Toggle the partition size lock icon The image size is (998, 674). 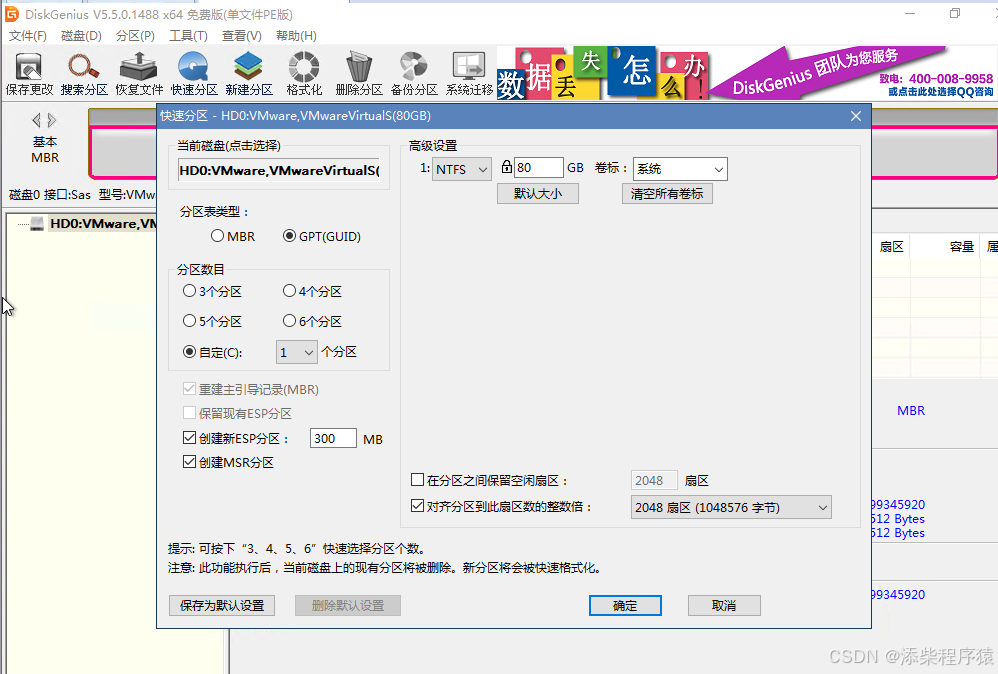[x=507, y=167]
